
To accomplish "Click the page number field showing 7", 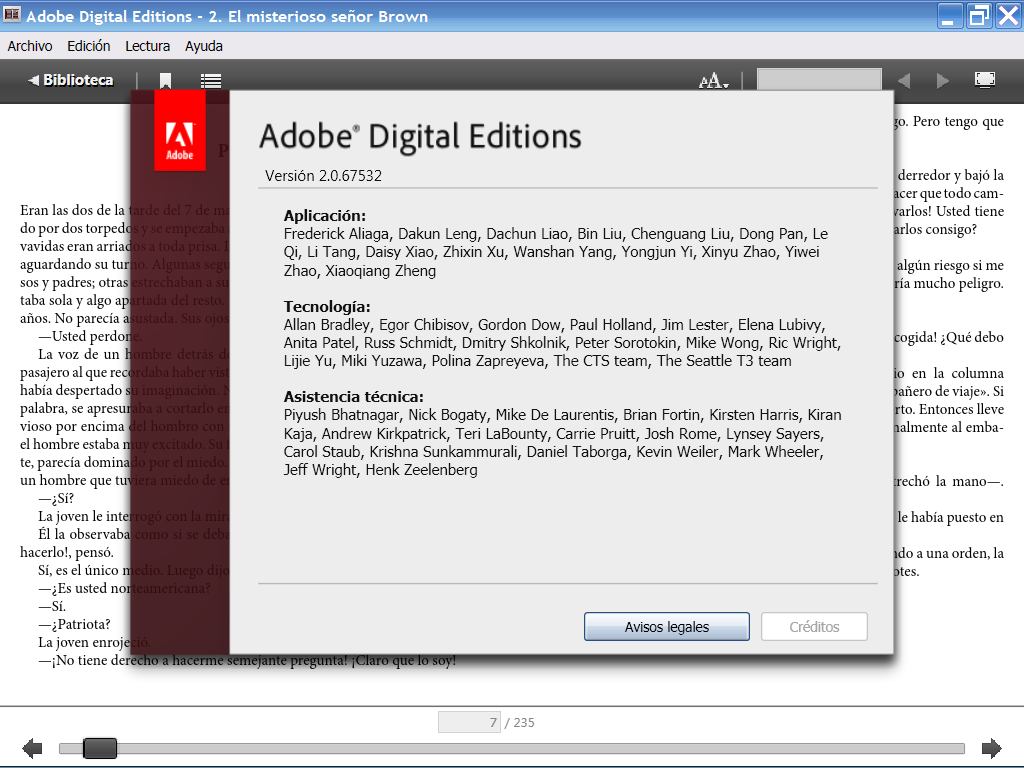I will tap(469, 722).
